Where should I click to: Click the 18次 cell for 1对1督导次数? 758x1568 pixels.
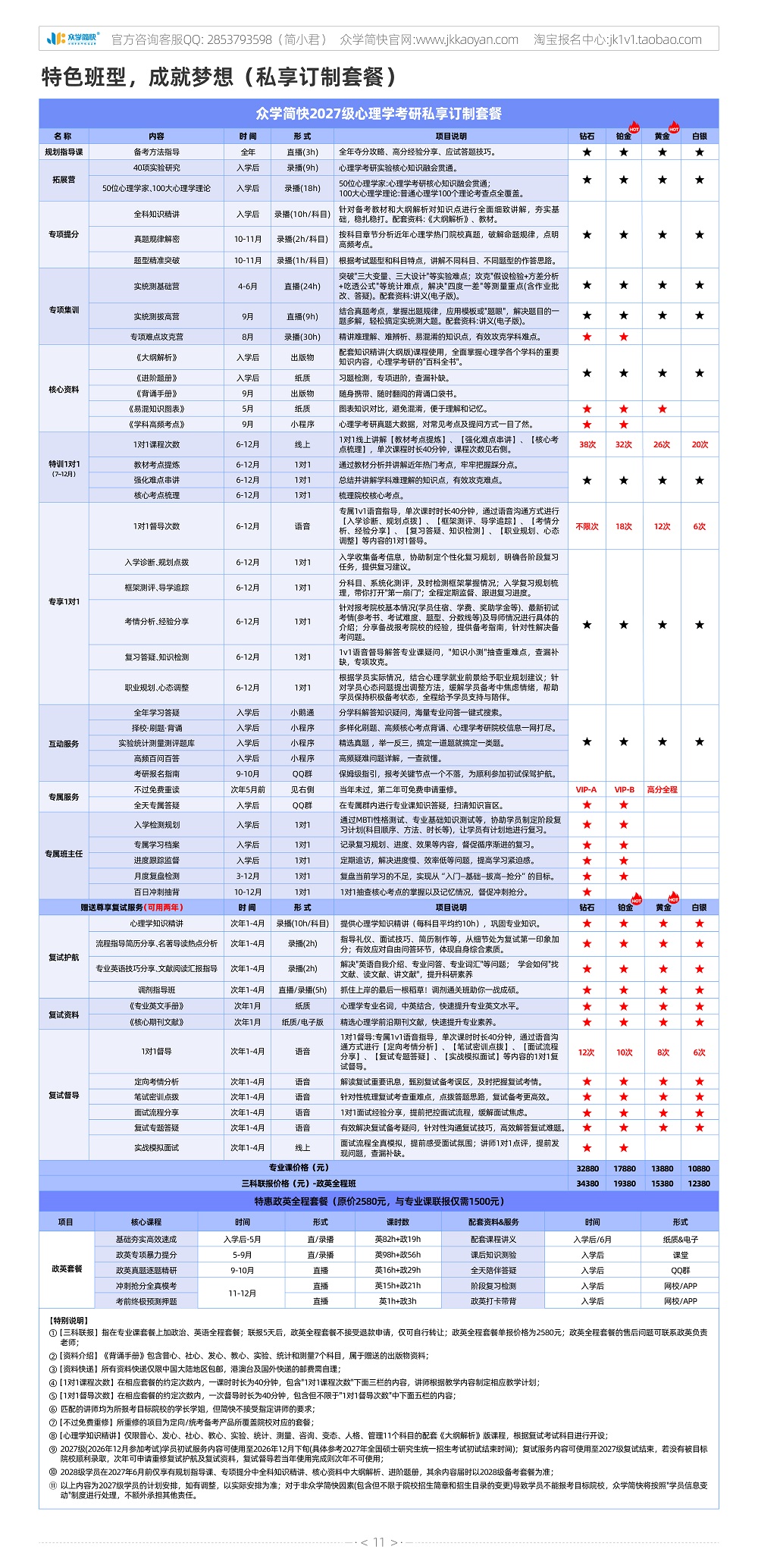tap(624, 526)
